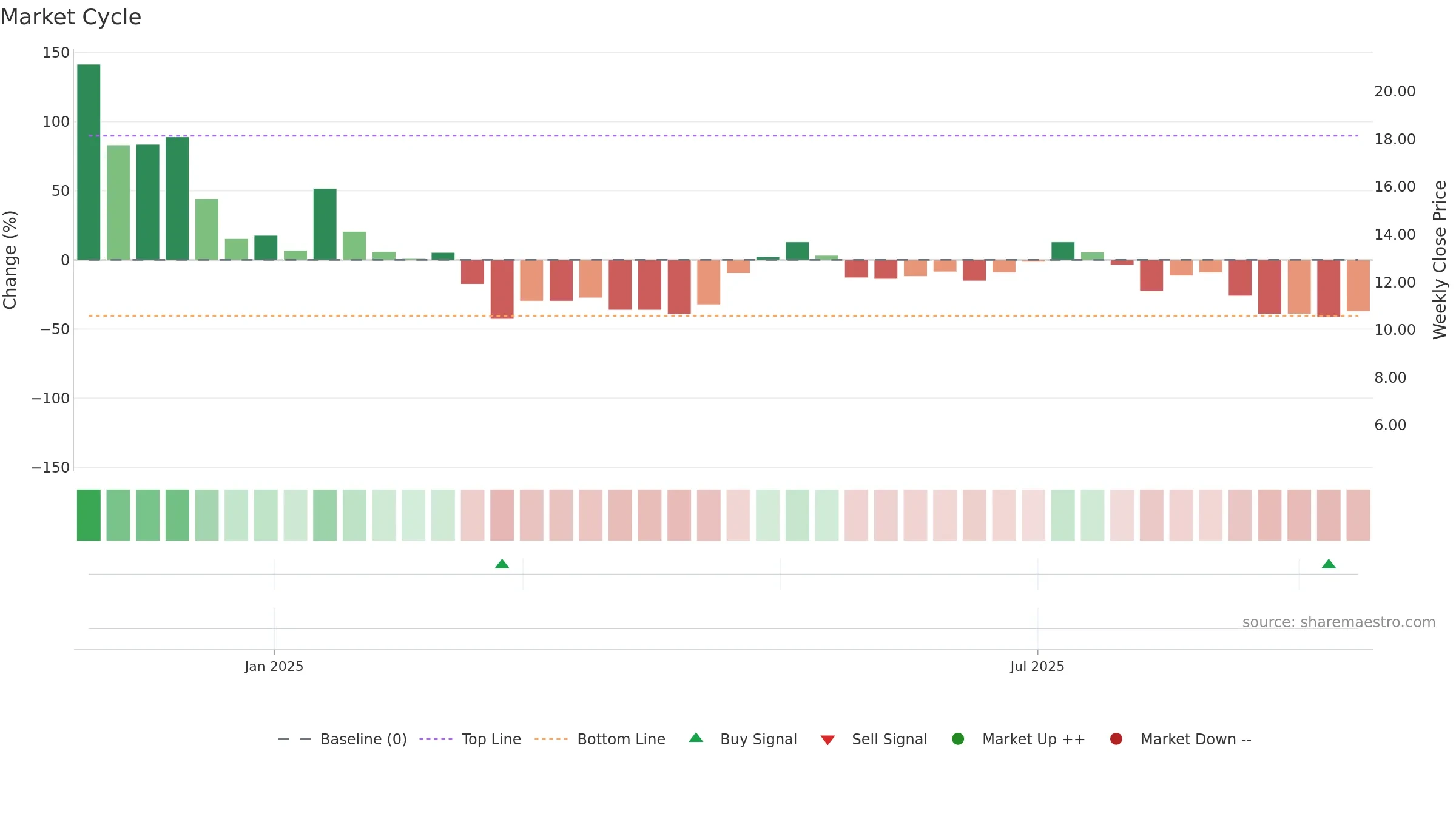
Task: Click the orange dotted Bottom Line sample in legend
Action: coord(551,739)
